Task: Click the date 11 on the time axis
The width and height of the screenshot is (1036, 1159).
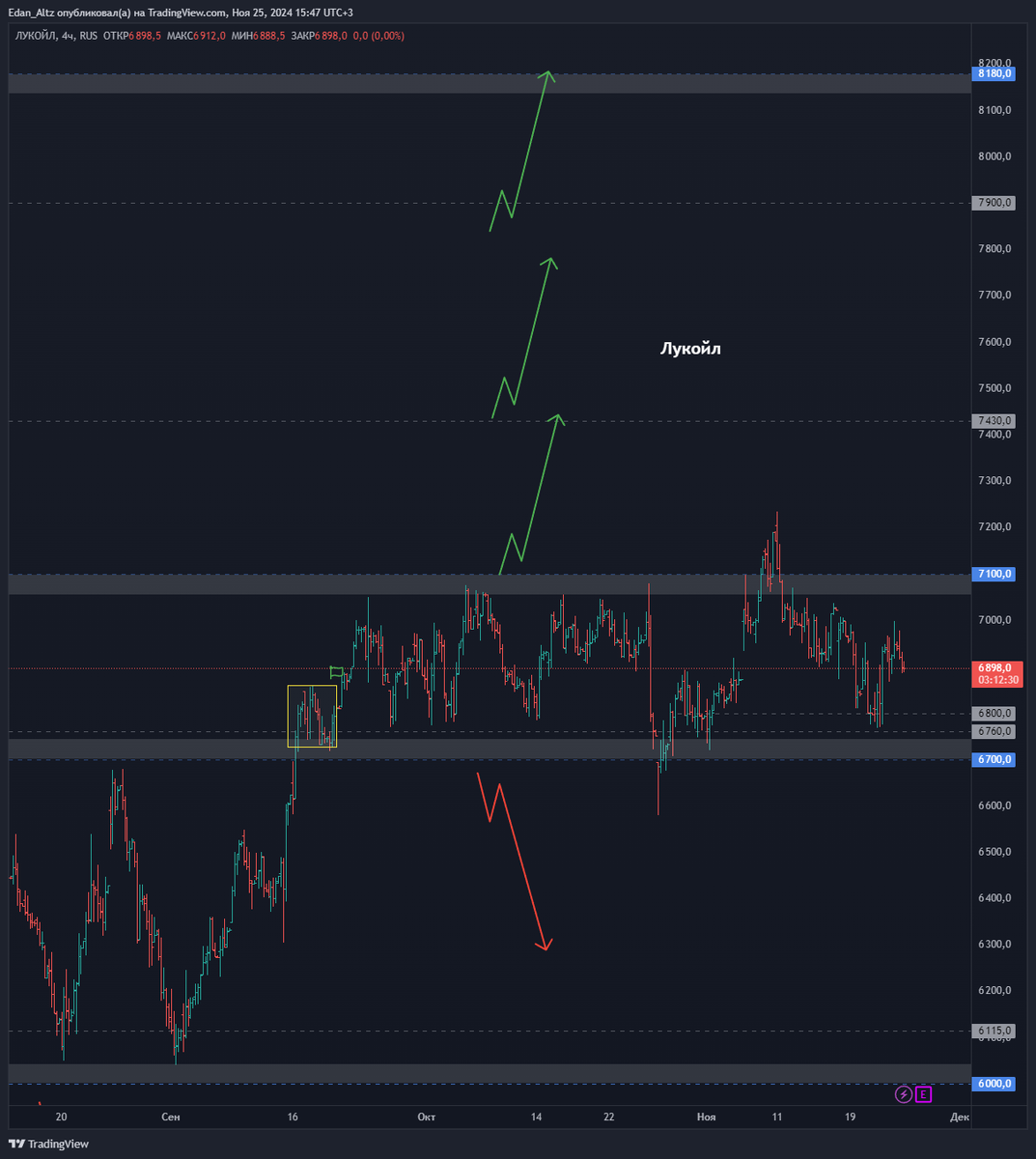Action: pos(776,1117)
